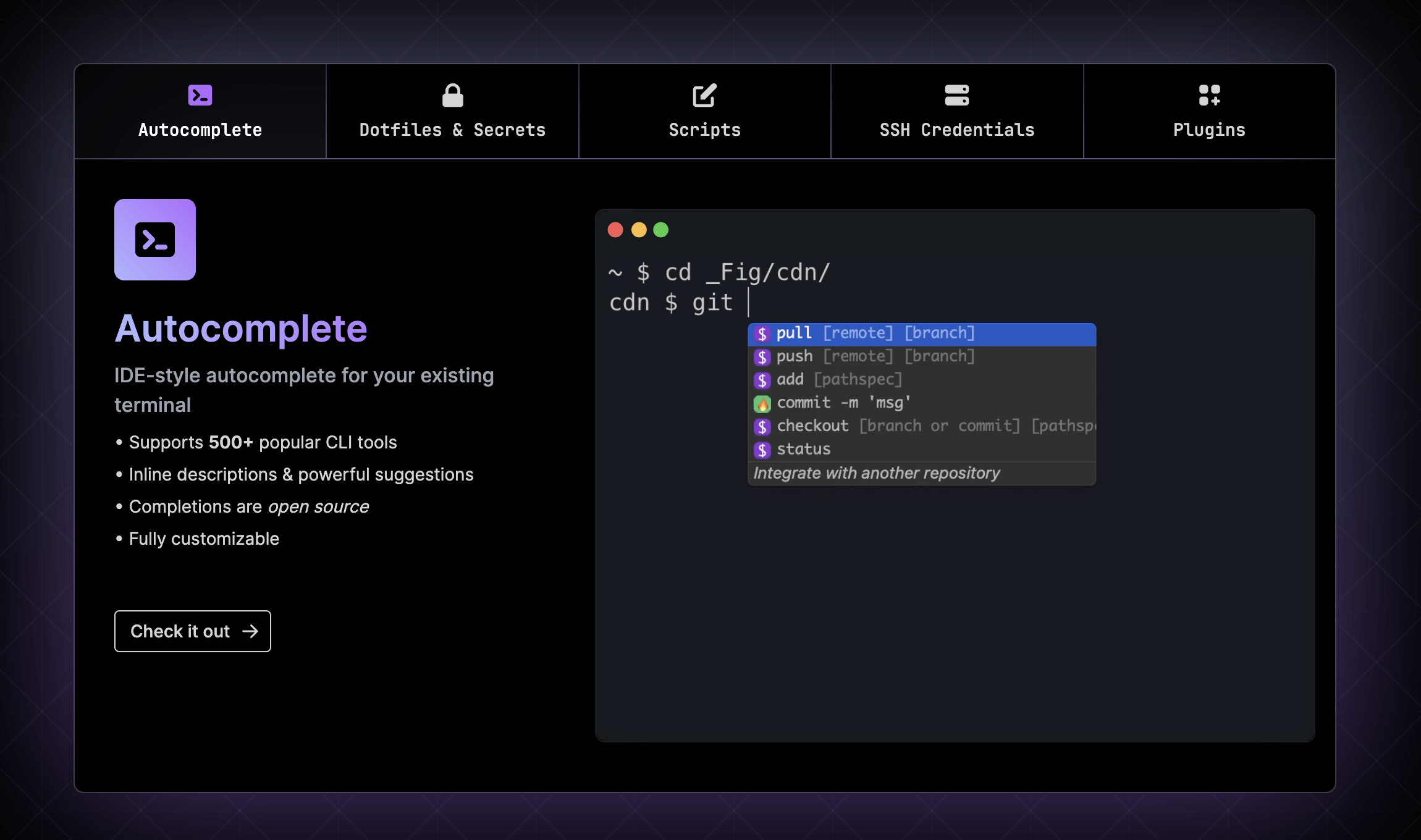Image resolution: width=1421 pixels, height=840 pixels.
Task: Click the dollar badge next to the add suggestion
Action: (763, 379)
